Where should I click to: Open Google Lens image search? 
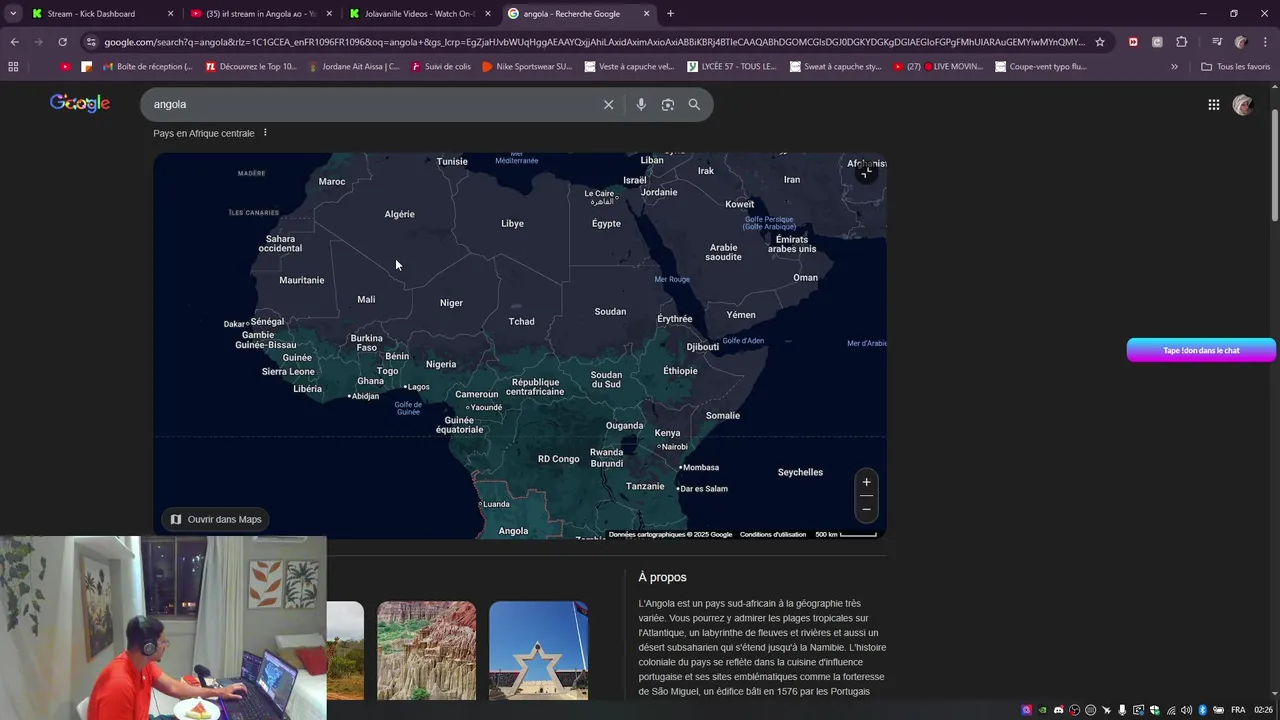668,104
